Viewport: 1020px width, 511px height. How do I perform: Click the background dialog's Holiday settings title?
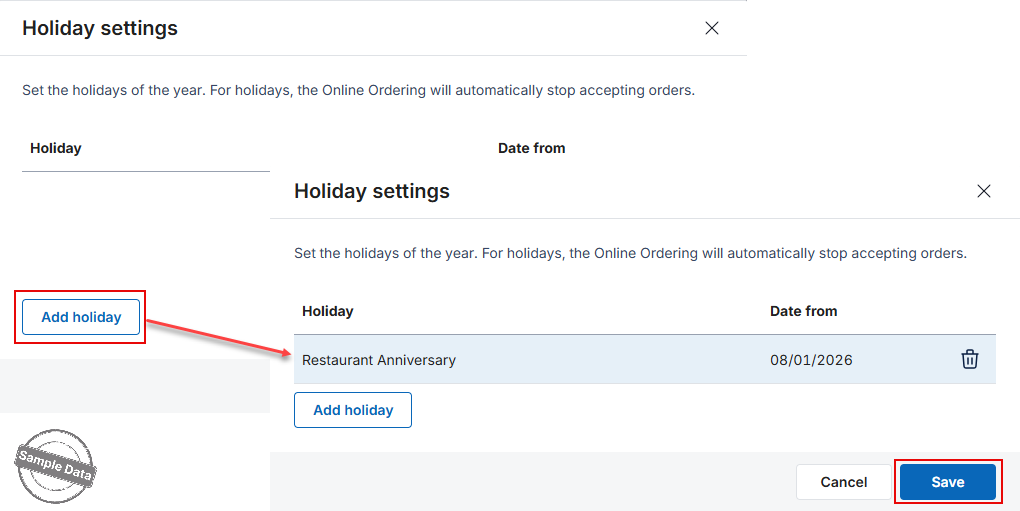pos(100,28)
